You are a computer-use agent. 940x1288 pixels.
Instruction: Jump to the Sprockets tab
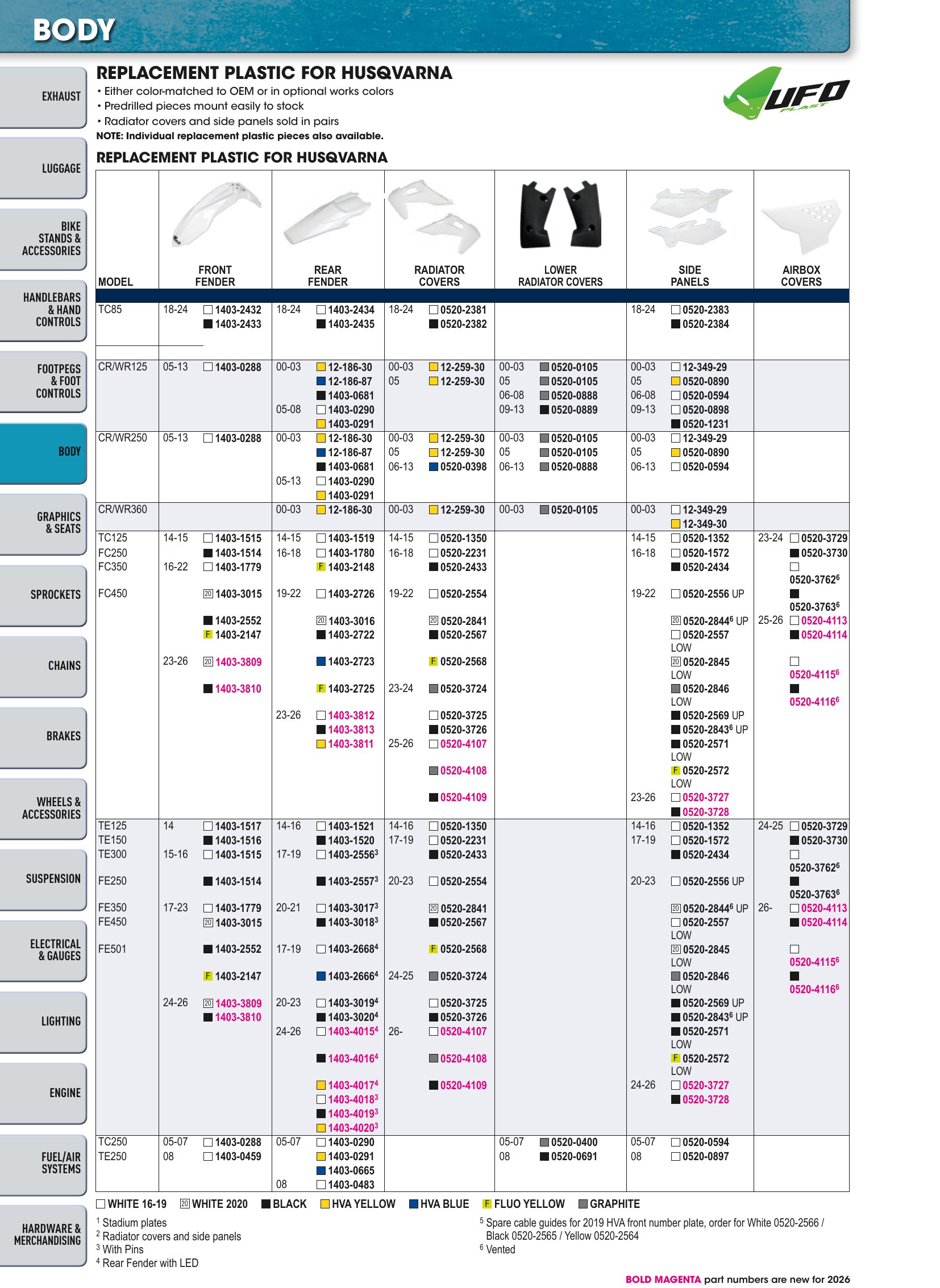(x=43, y=595)
